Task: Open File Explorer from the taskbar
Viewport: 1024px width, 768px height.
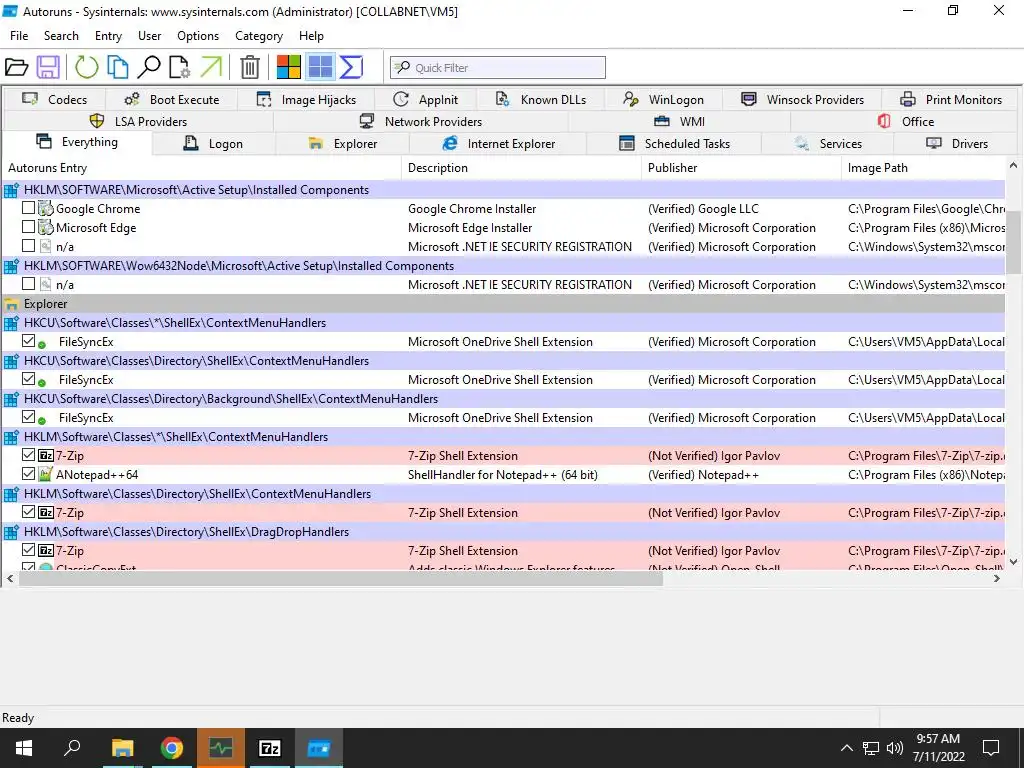Action: [122, 748]
